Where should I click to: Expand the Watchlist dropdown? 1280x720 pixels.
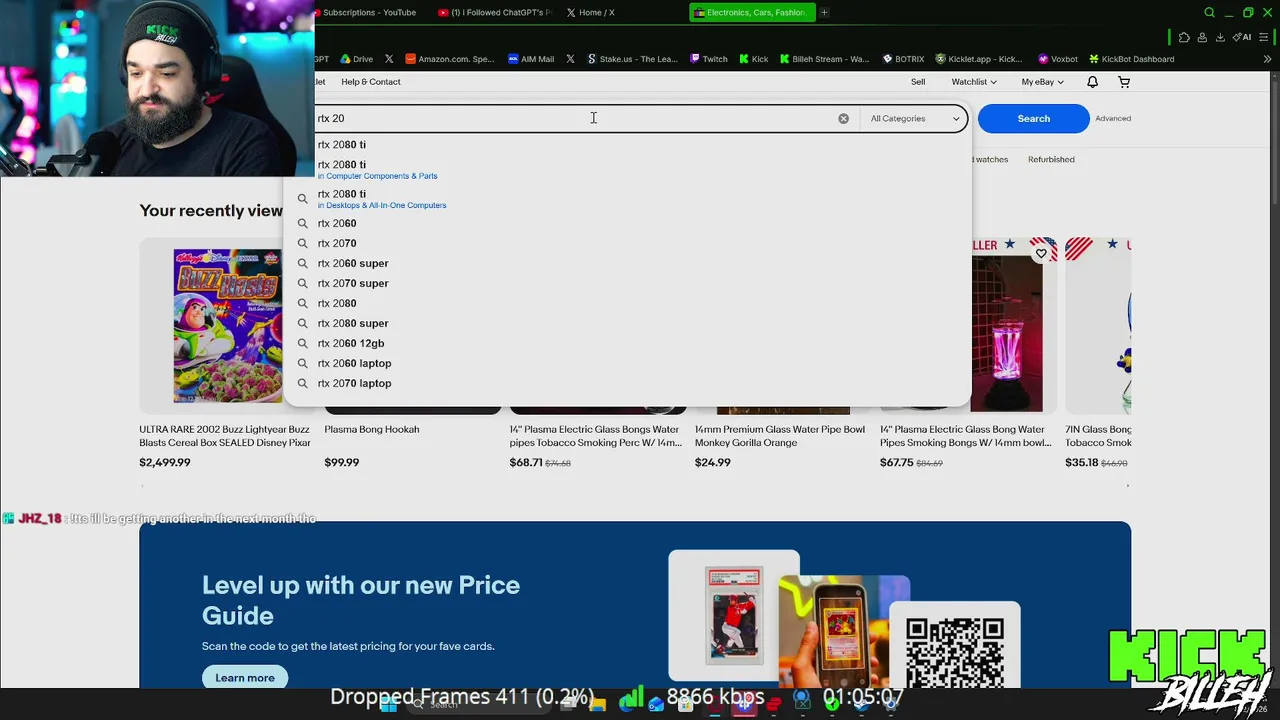[x=974, y=82]
